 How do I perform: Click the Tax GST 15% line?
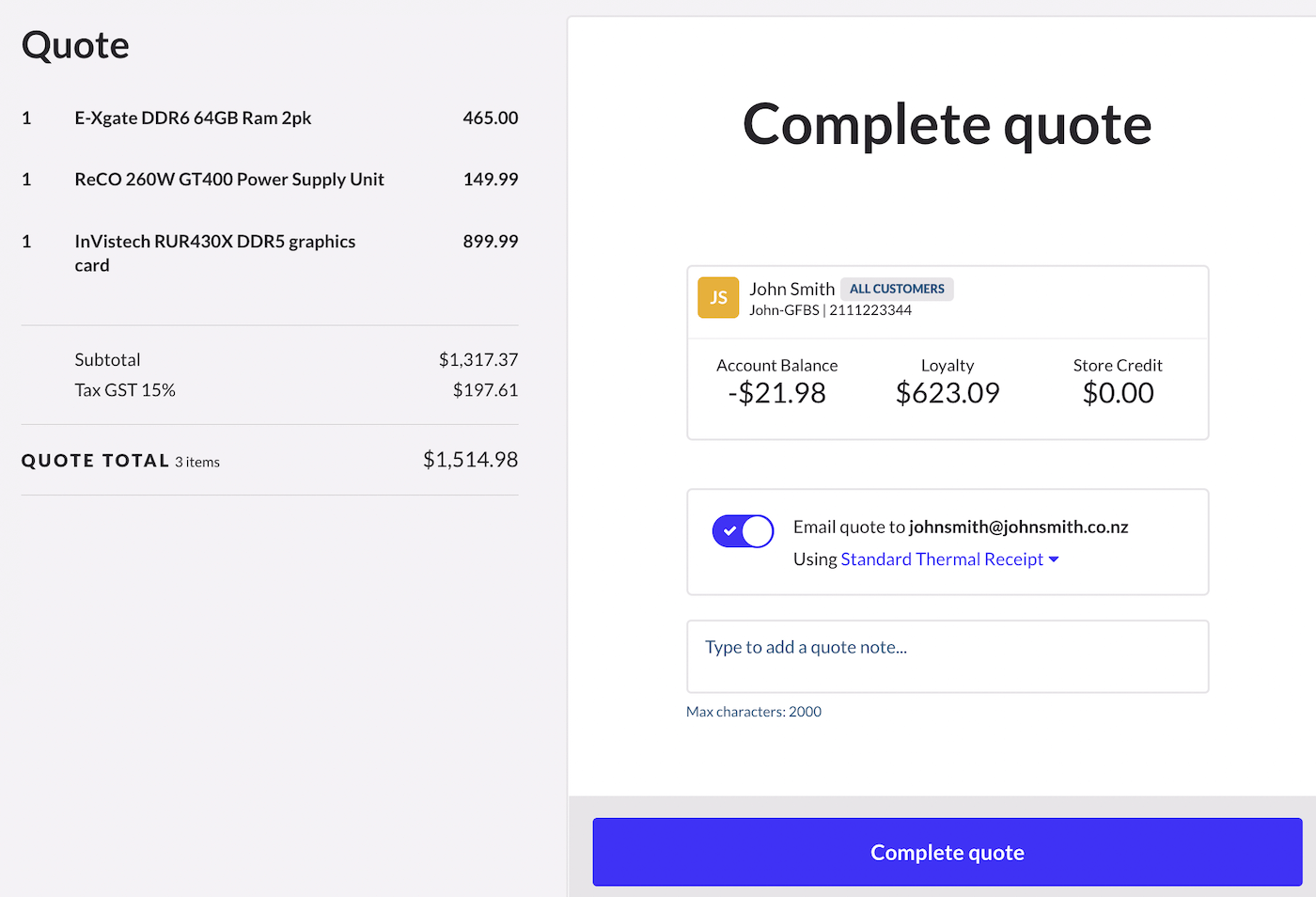(125, 389)
